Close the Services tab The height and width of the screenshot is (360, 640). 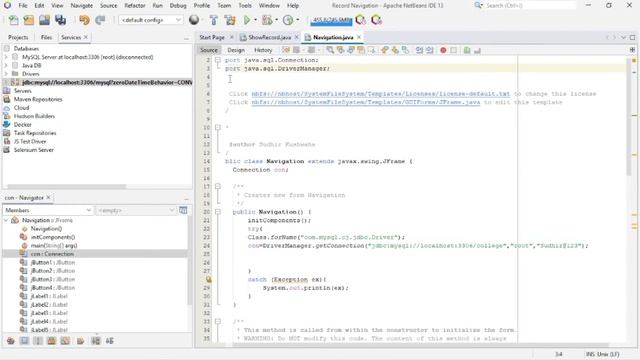click(x=86, y=37)
